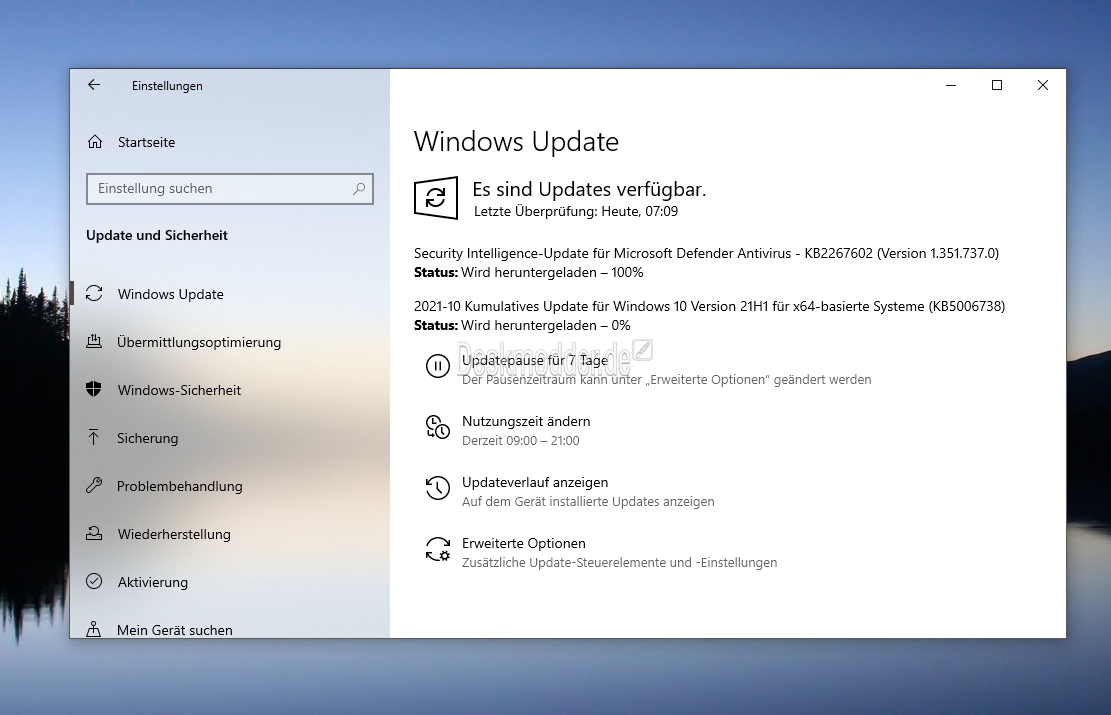Open Windows-Sicherheit settings page
This screenshot has width=1111, height=715.
(x=179, y=390)
